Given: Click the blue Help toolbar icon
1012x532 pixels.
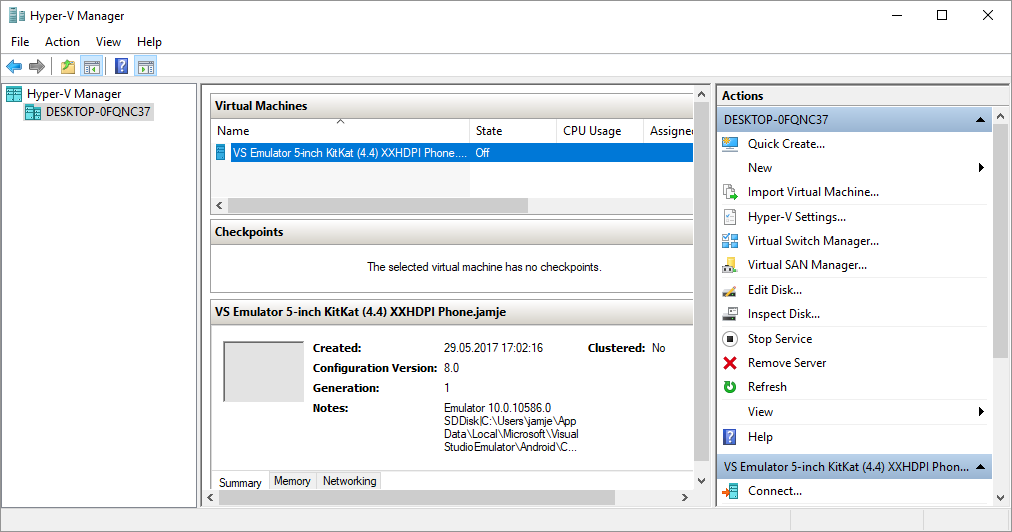Looking at the screenshot, I should [121, 66].
